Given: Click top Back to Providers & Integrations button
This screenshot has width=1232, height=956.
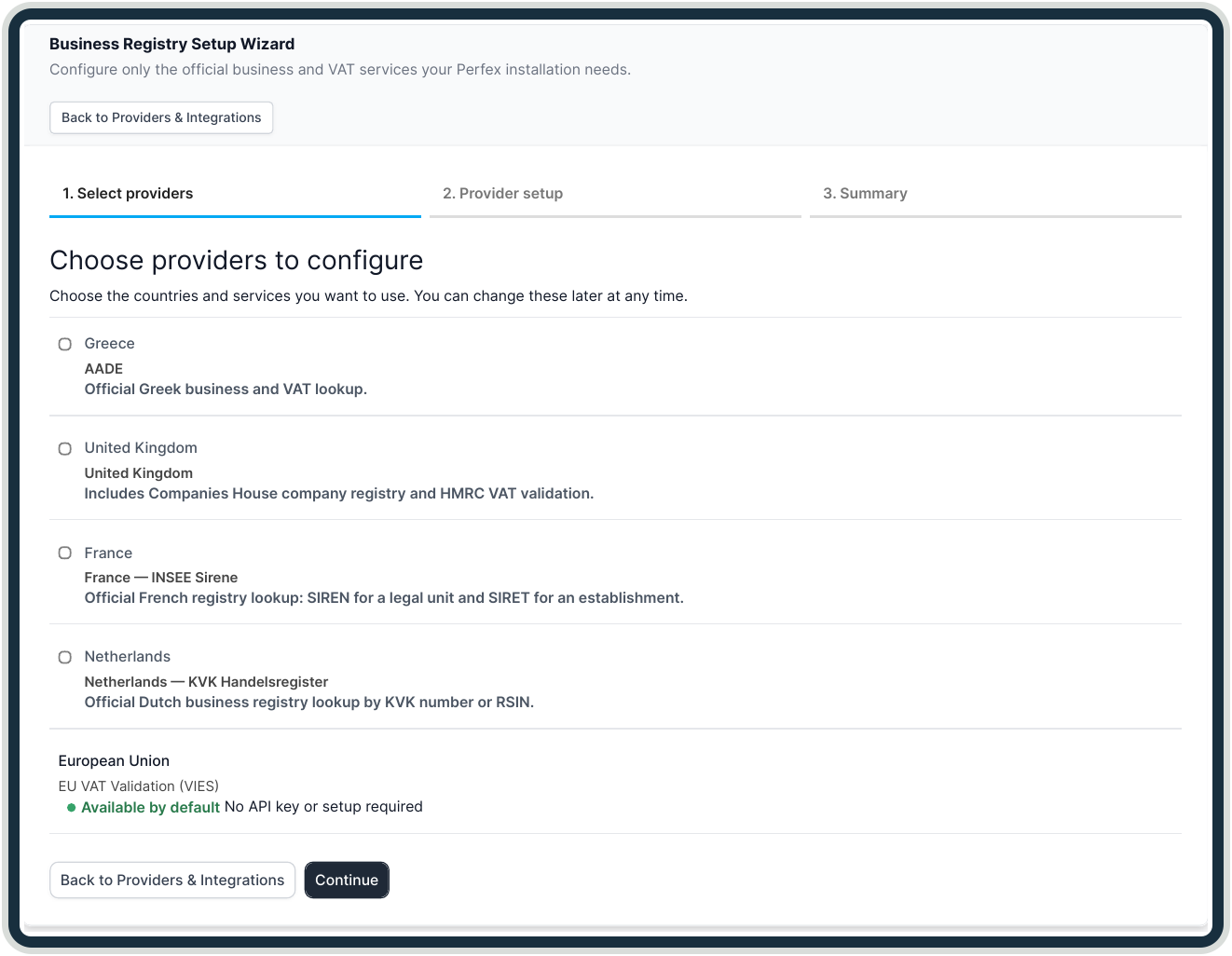Looking at the screenshot, I should [161, 117].
